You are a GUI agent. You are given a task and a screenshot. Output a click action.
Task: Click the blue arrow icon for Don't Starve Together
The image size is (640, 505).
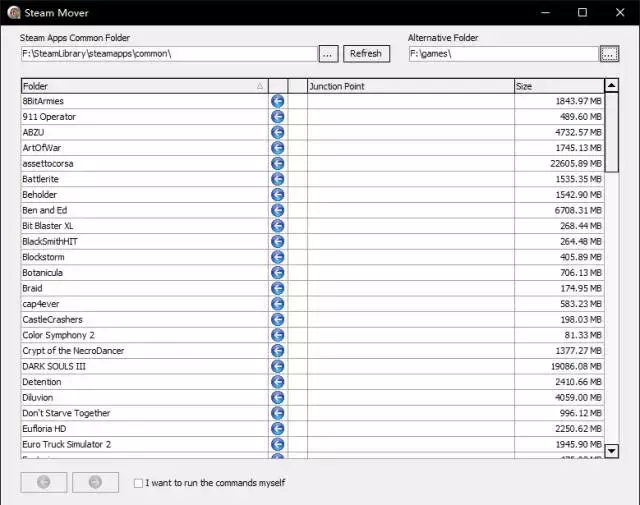[278, 413]
